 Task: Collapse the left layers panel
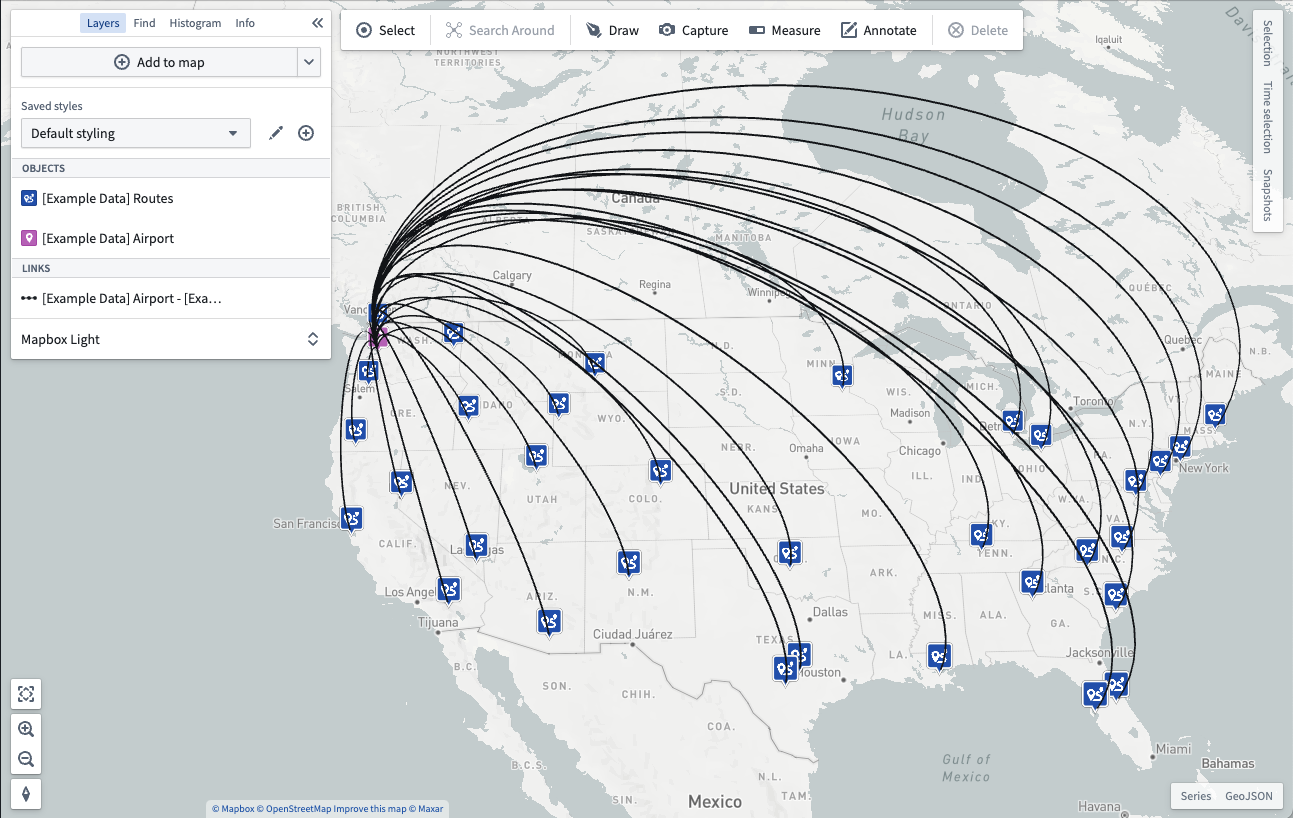[x=317, y=23]
